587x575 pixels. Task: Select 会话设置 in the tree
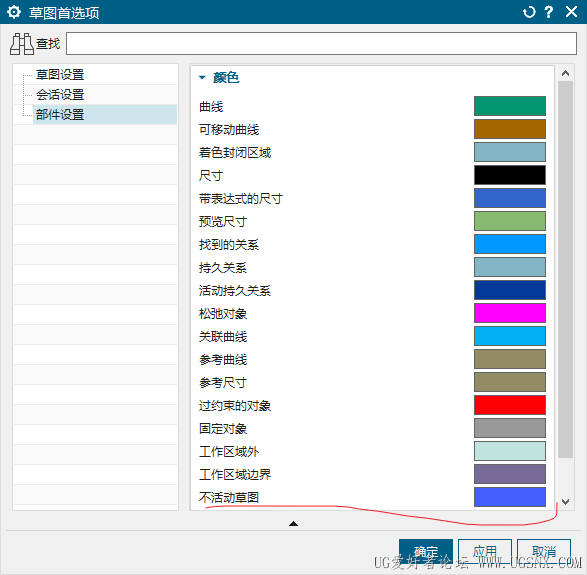pyautogui.click(x=60, y=95)
